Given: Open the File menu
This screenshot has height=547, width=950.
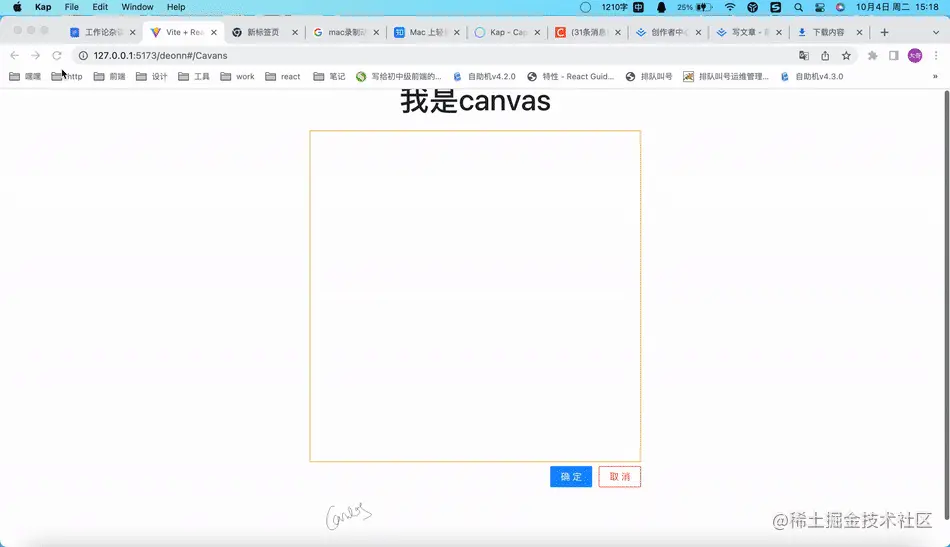Looking at the screenshot, I should tap(71, 7).
